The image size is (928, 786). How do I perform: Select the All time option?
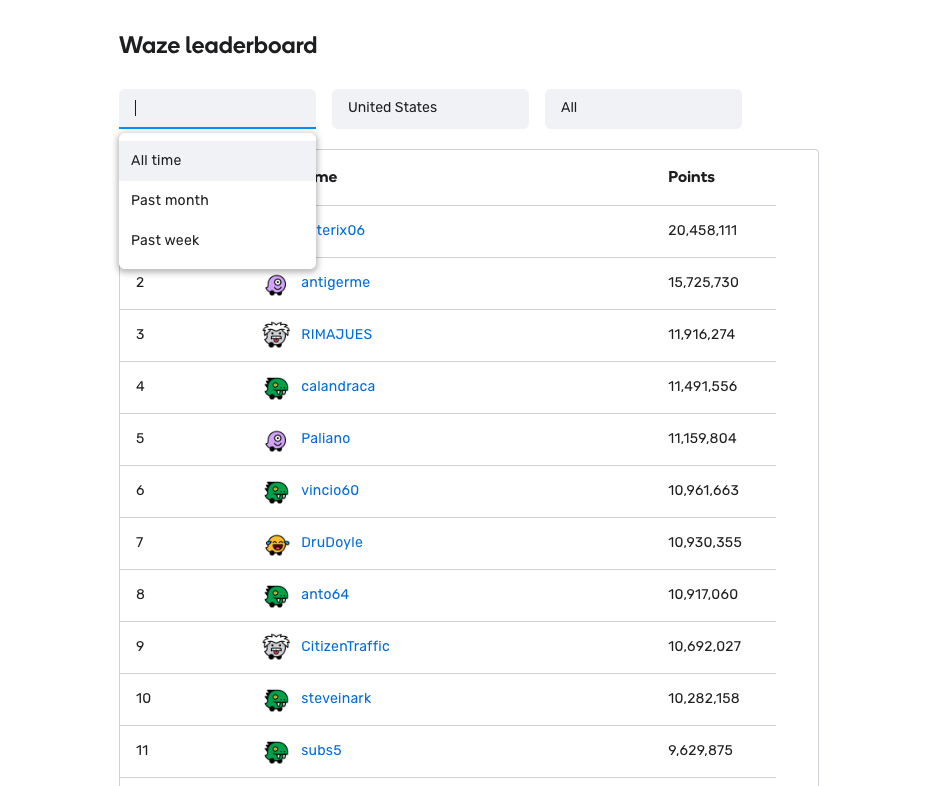click(x=156, y=160)
